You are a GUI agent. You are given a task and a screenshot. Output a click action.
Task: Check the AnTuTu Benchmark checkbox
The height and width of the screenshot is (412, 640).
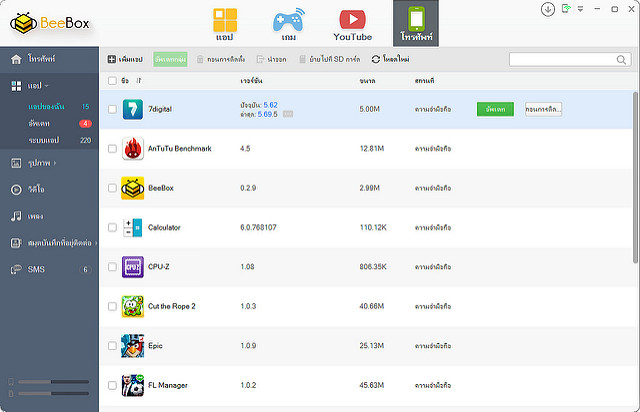click(112, 149)
